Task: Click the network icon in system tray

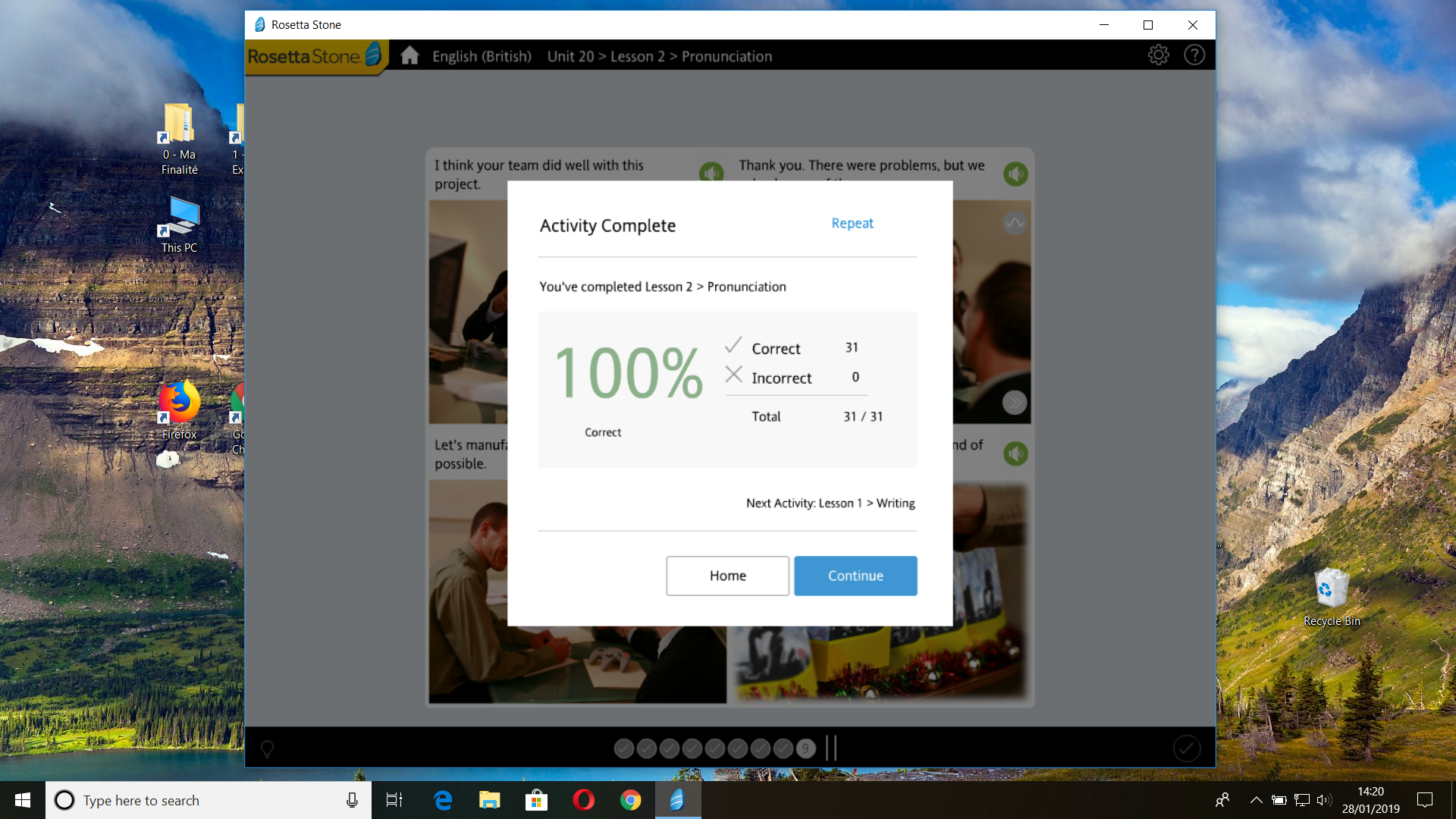Action: tap(1302, 800)
